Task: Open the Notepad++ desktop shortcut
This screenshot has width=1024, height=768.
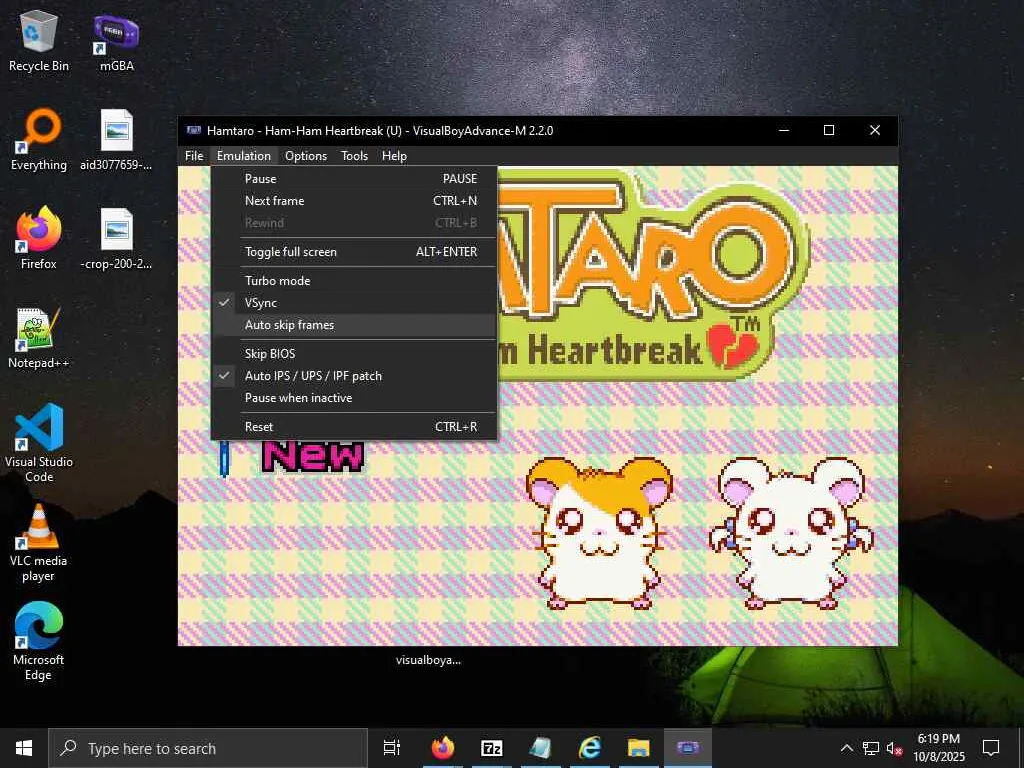Action: [39, 338]
